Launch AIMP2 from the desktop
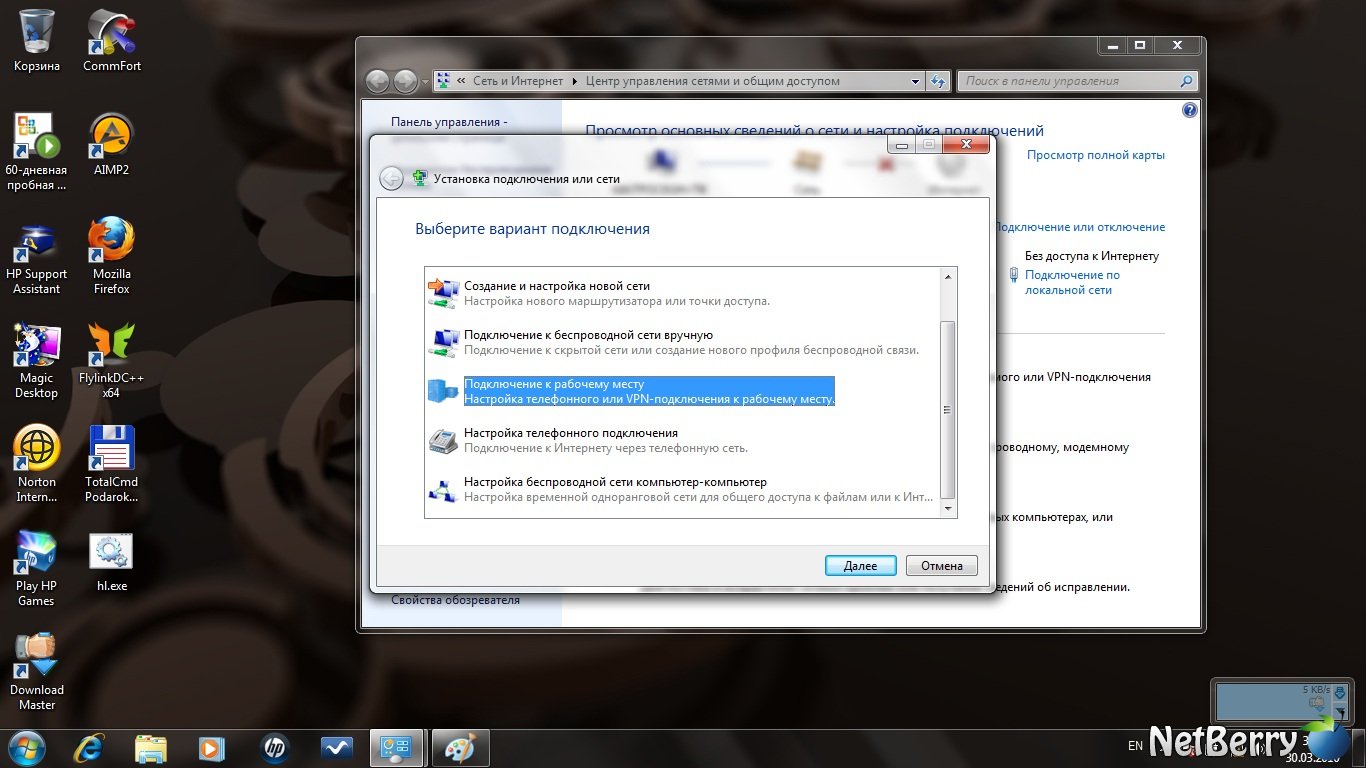 [x=112, y=144]
